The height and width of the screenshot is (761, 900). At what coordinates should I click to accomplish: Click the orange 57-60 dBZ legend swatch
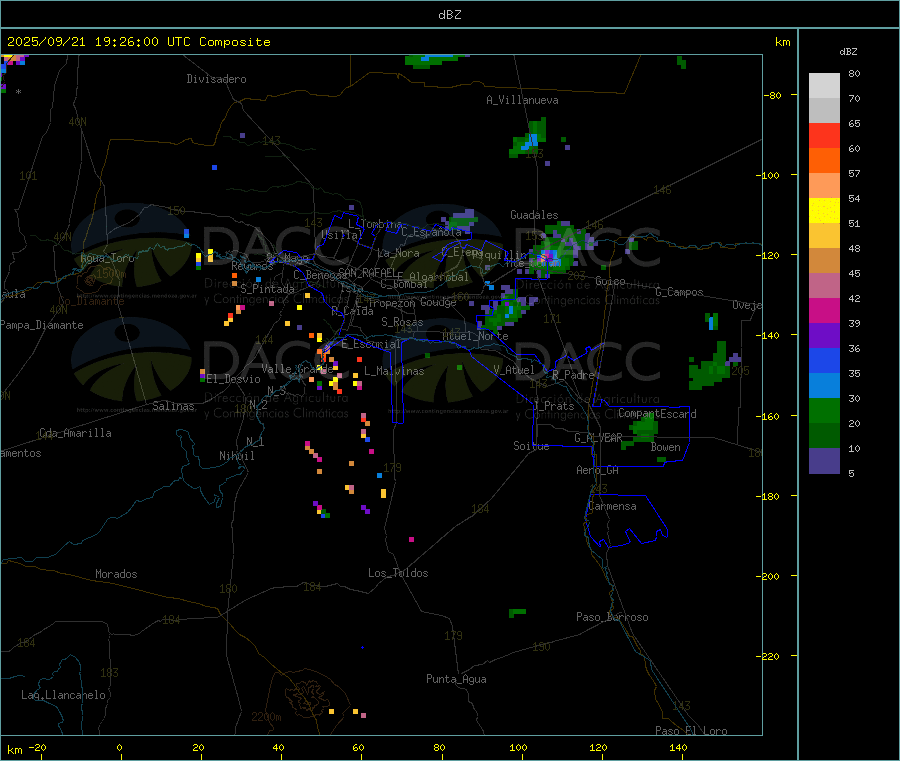[x=824, y=161]
